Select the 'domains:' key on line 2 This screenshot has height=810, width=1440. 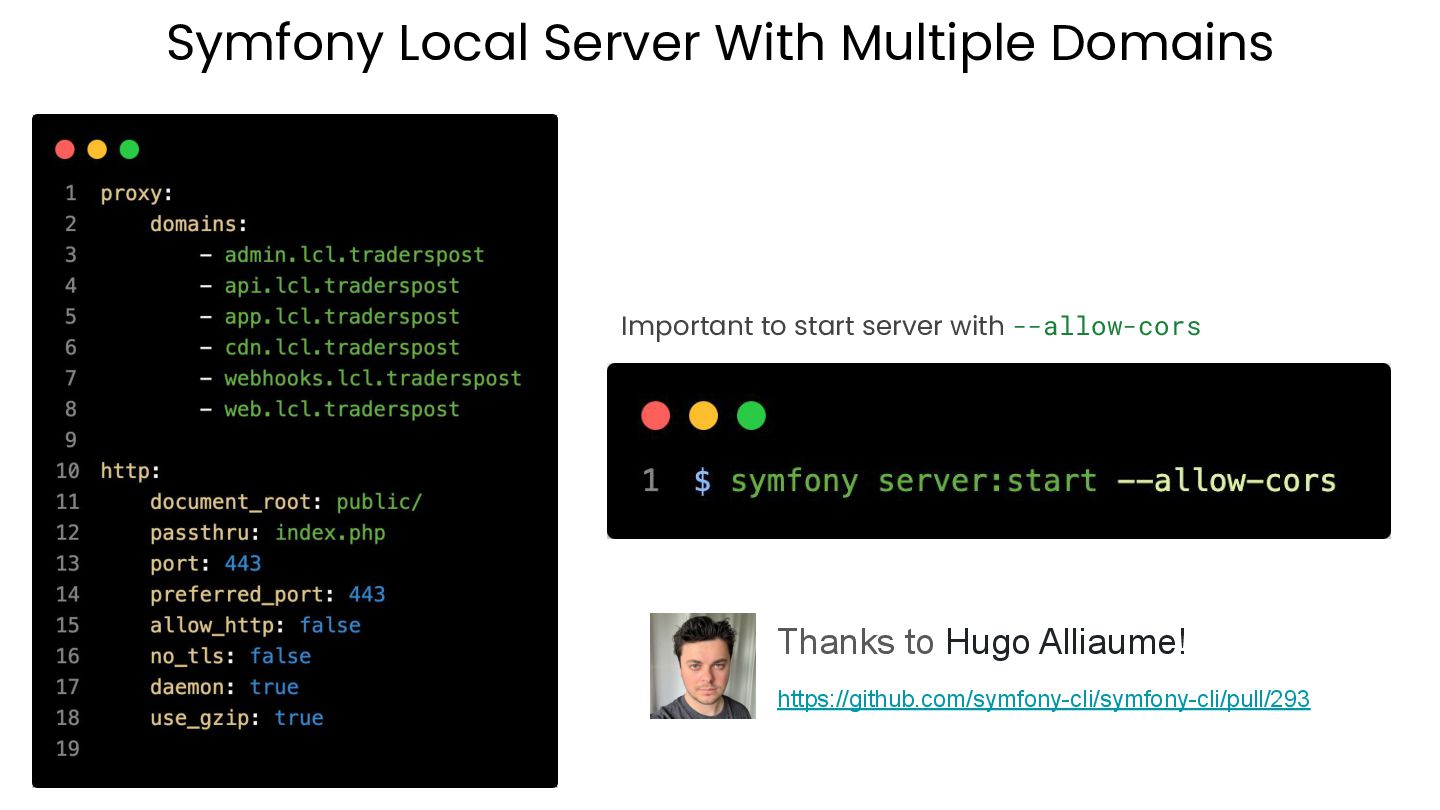199,225
